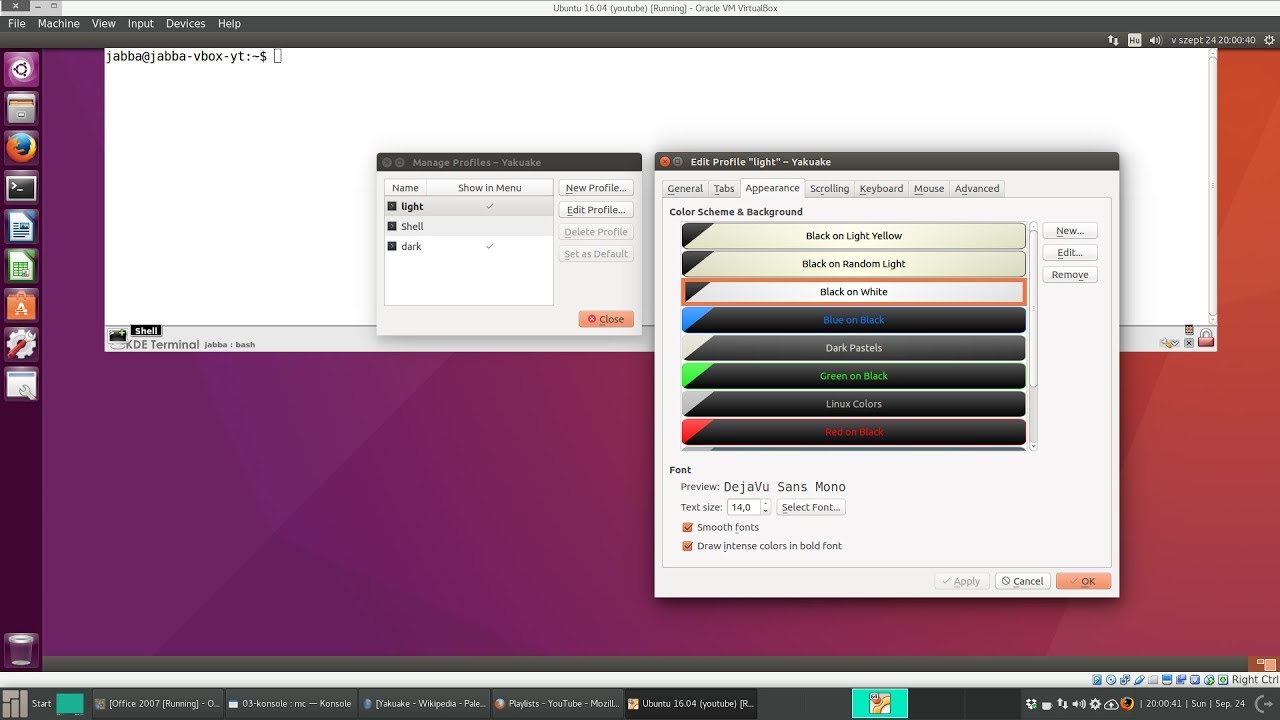Select the Shell profile row
This screenshot has width=1280, height=720.
pyautogui.click(x=469, y=226)
